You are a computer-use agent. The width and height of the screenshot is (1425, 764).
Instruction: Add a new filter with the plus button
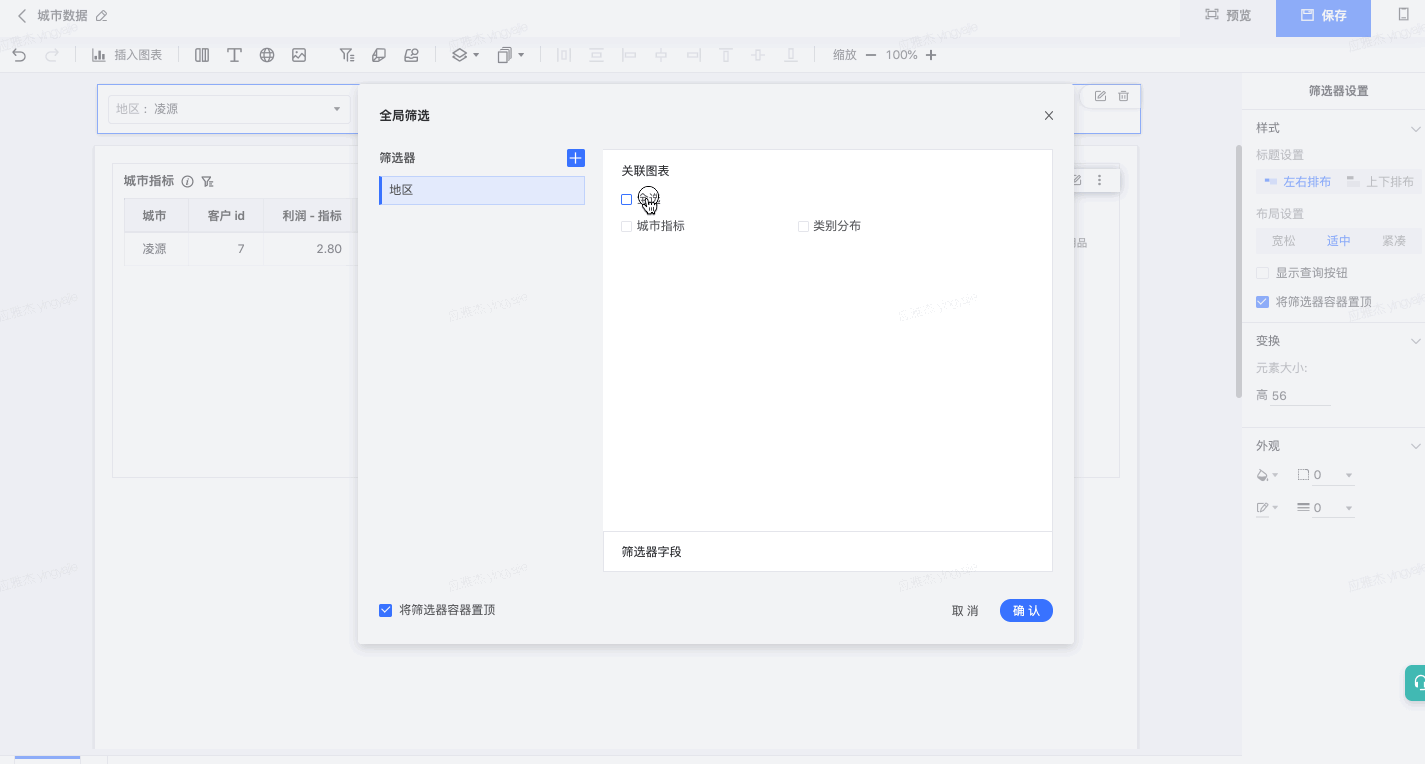click(x=576, y=158)
